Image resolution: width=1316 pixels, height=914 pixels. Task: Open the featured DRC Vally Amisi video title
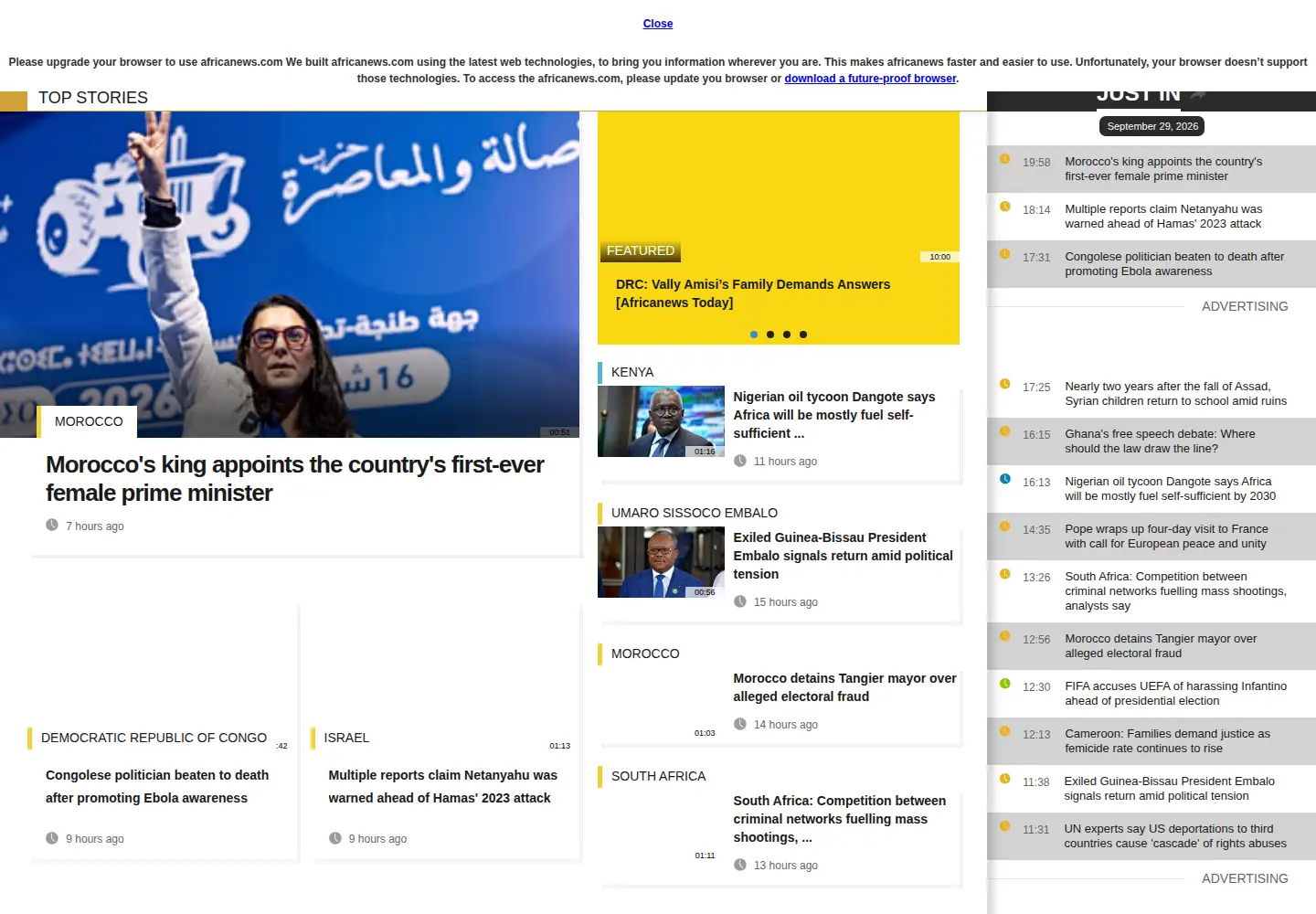753,293
